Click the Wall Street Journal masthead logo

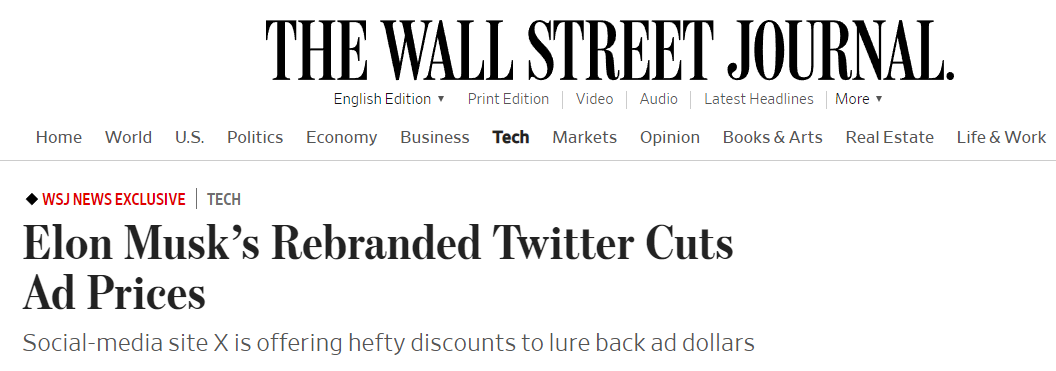(x=609, y=52)
